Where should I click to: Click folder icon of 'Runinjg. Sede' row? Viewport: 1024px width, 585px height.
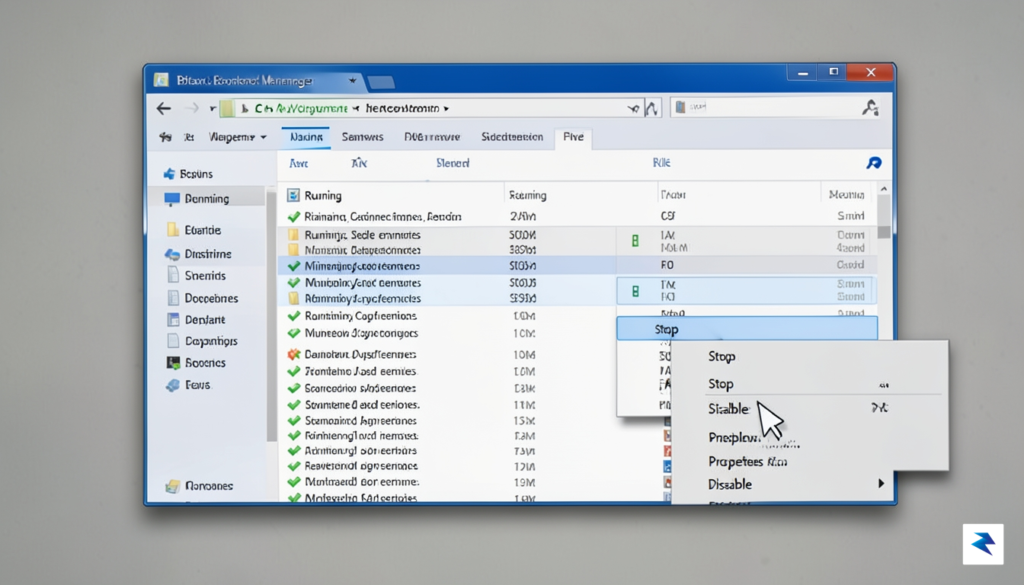coord(294,235)
